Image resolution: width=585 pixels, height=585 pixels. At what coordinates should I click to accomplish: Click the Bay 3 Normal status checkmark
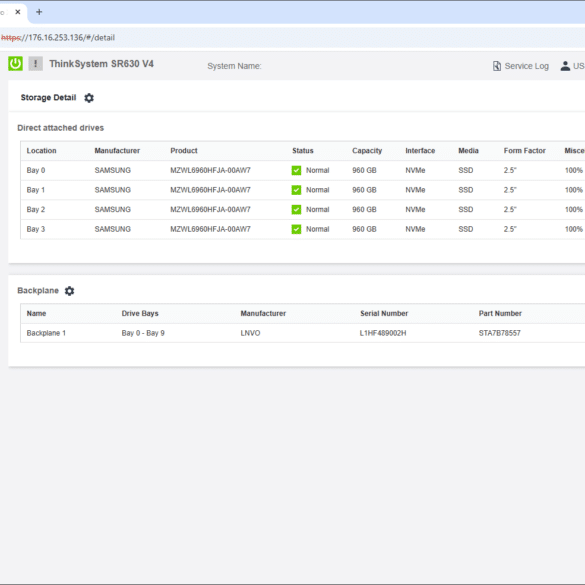(296, 229)
